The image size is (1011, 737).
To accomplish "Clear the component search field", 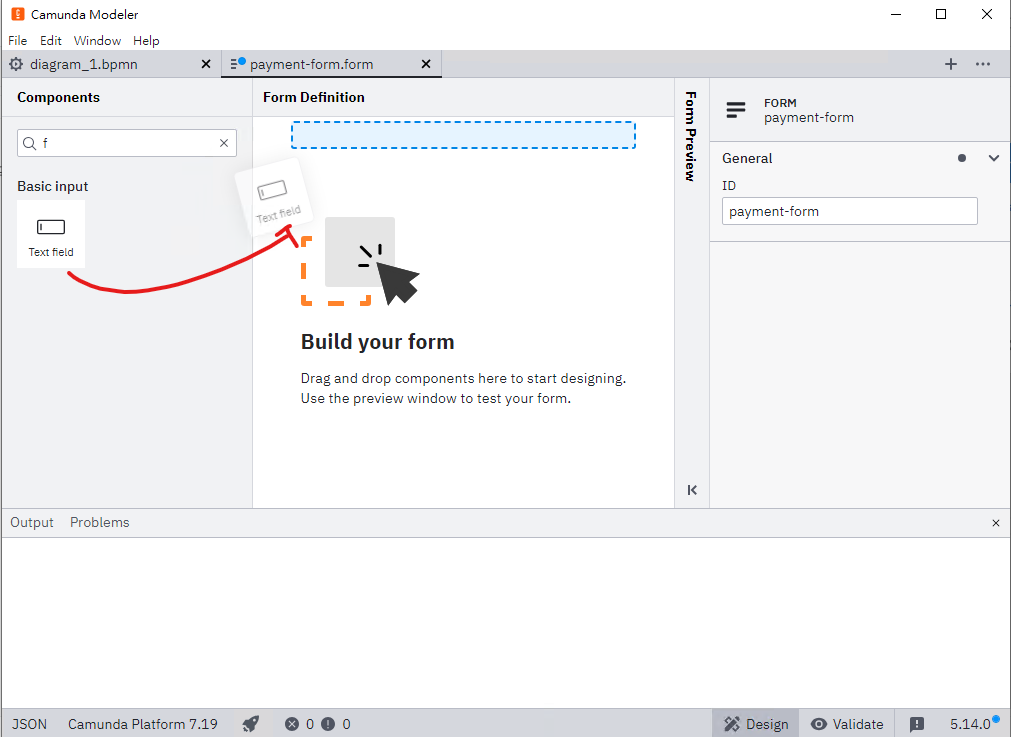I will pyautogui.click(x=224, y=143).
